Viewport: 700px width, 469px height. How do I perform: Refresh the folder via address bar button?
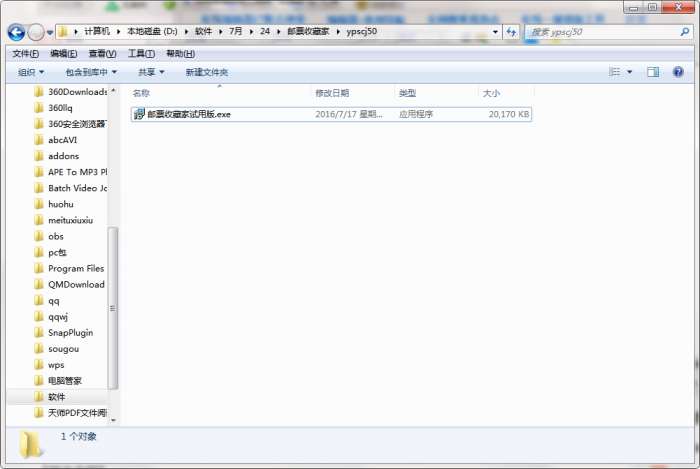pos(511,32)
